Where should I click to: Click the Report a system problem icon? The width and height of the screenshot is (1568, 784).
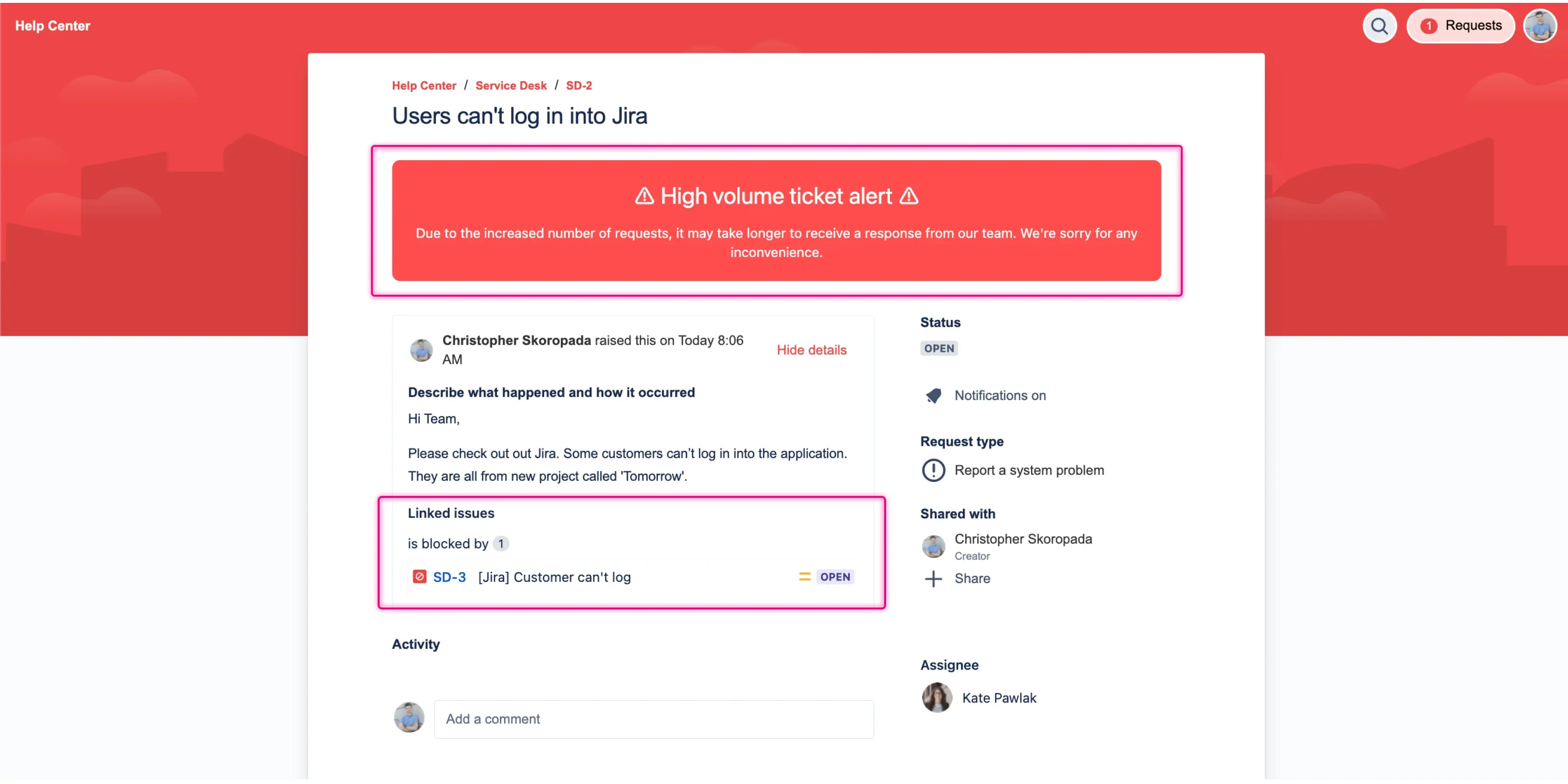(933, 471)
